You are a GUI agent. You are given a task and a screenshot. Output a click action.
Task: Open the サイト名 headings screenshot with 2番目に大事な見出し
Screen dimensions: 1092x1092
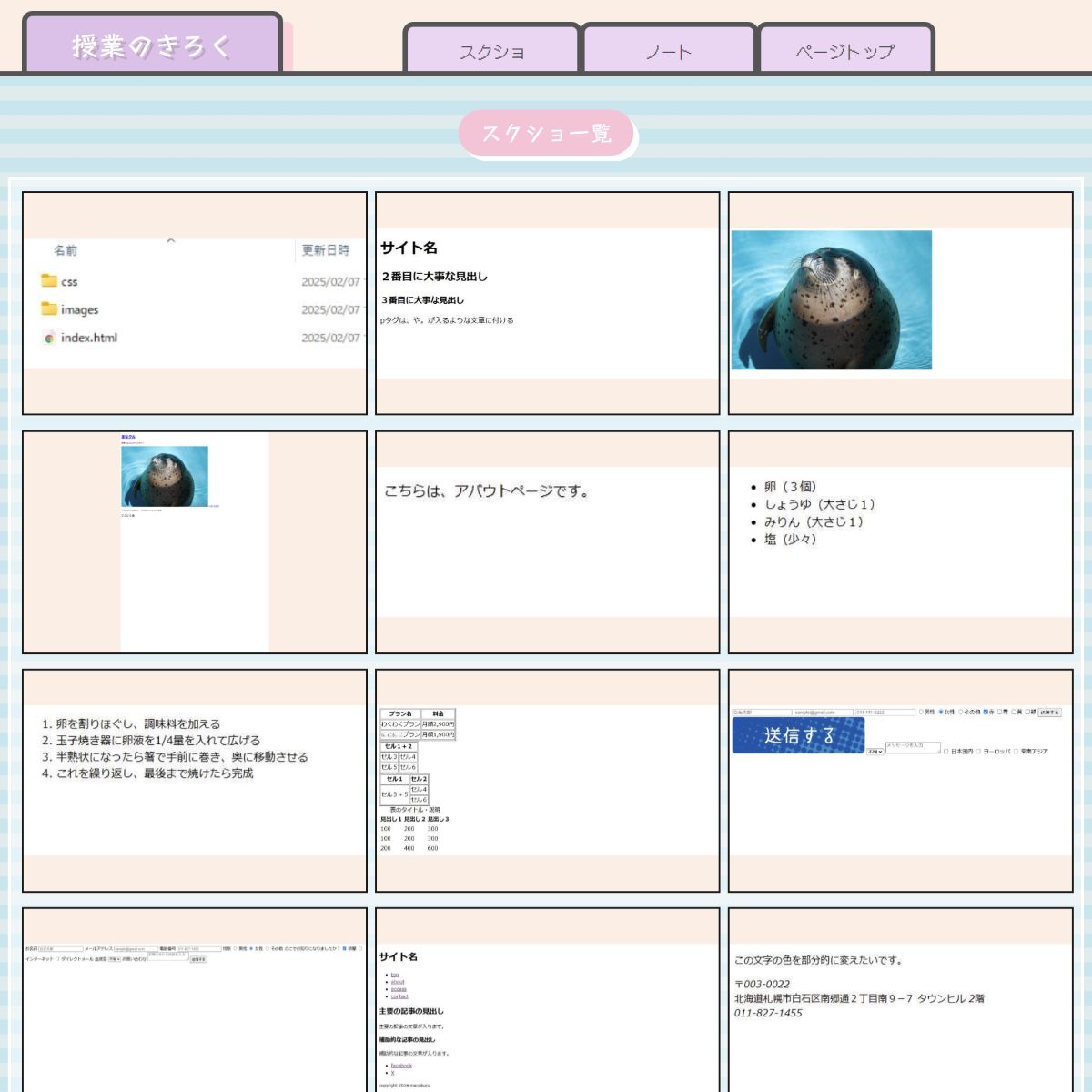[547, 303]
